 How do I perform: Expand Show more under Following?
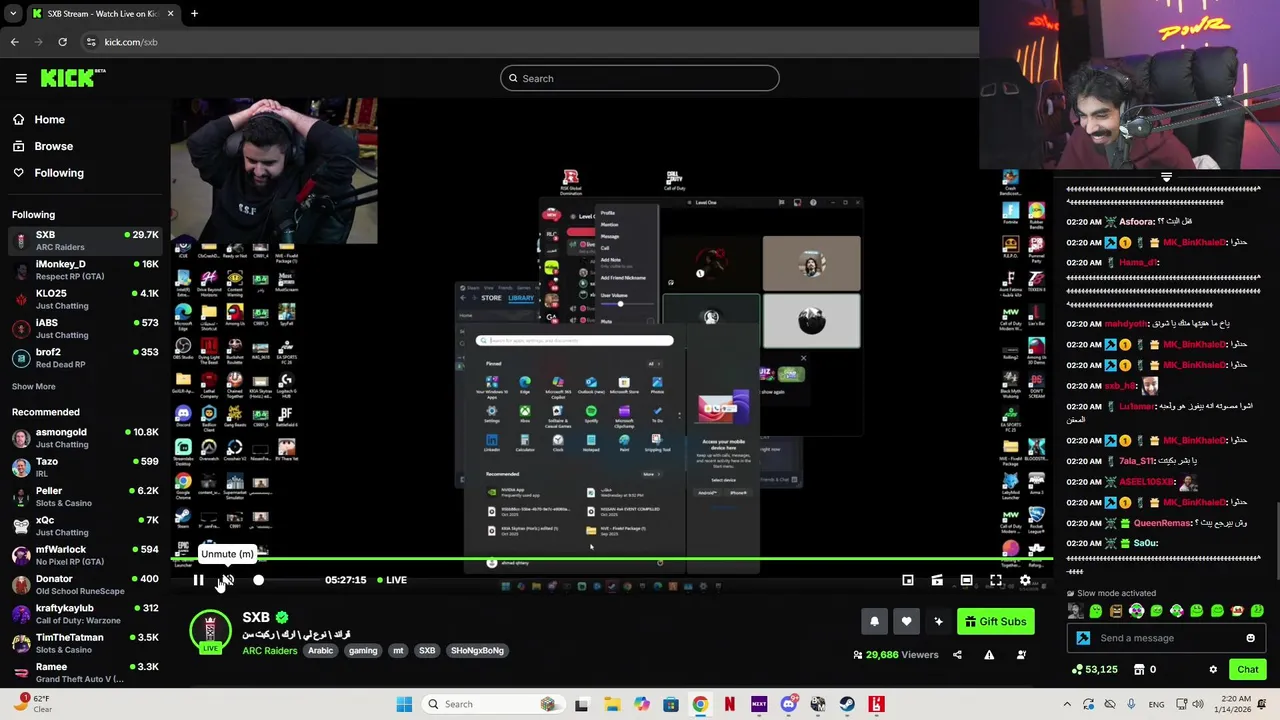(x=33, y=387)
